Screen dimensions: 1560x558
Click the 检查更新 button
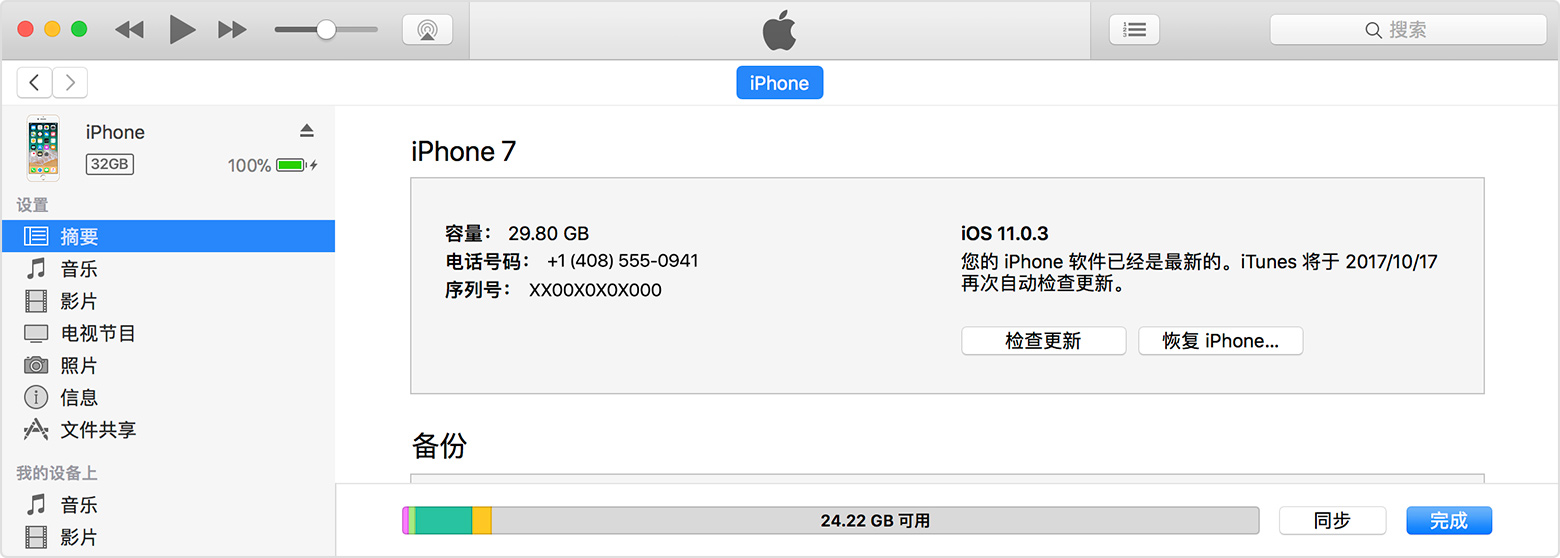[1043, 341]
